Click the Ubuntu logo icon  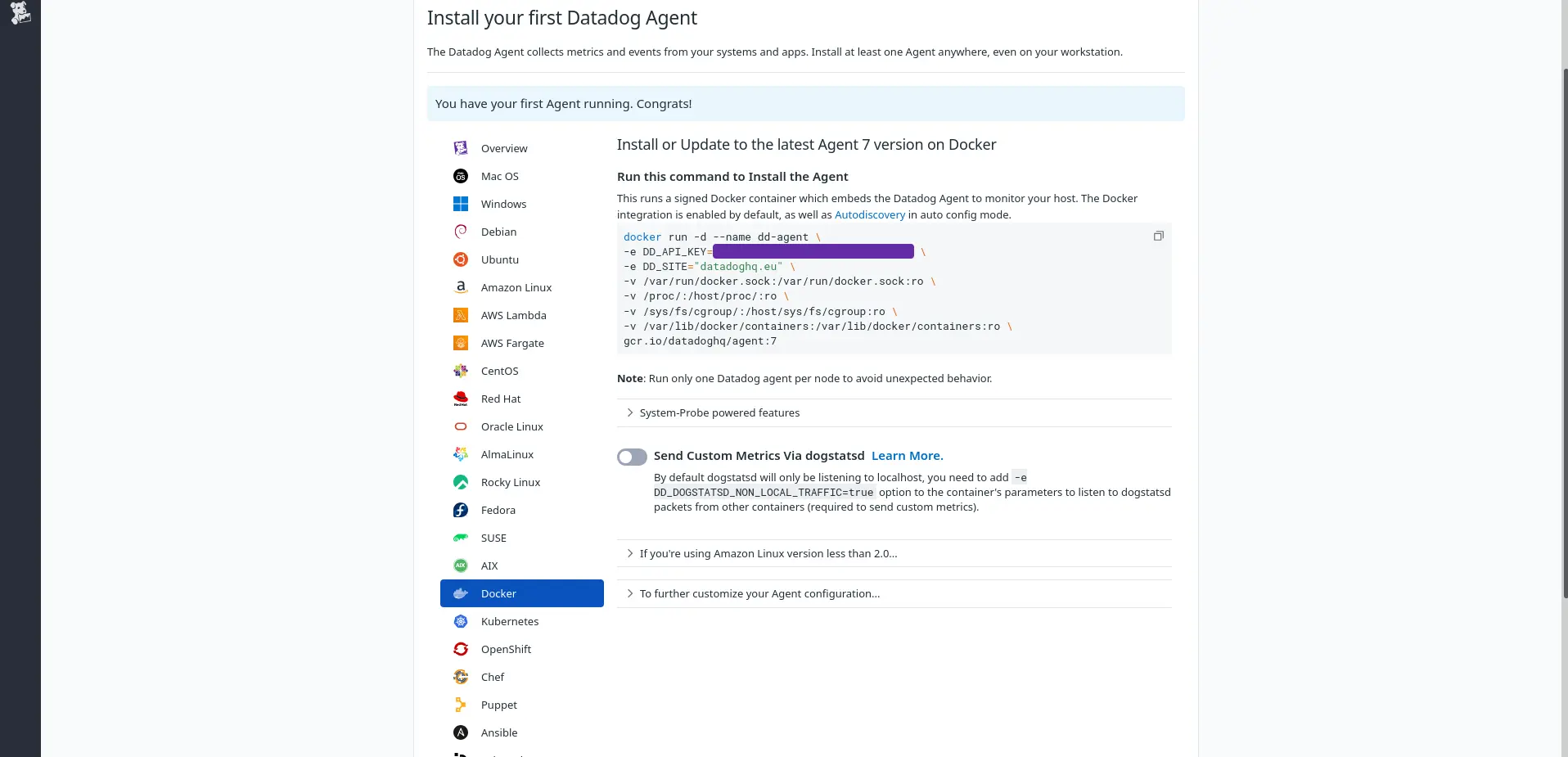(x=461, y=259)
